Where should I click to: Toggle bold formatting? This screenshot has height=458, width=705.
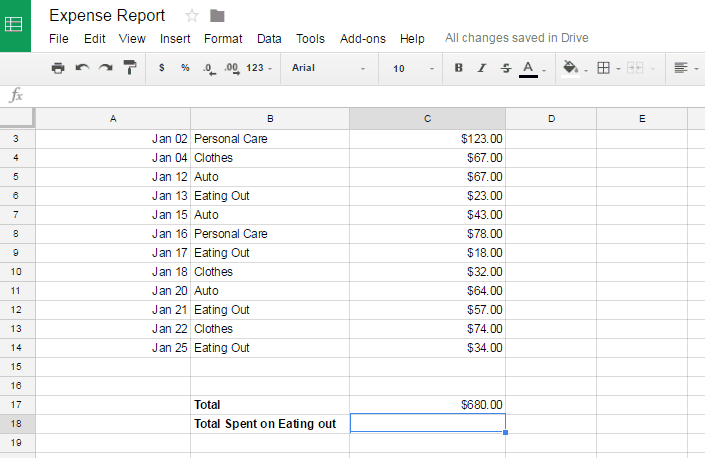[458, 68]
